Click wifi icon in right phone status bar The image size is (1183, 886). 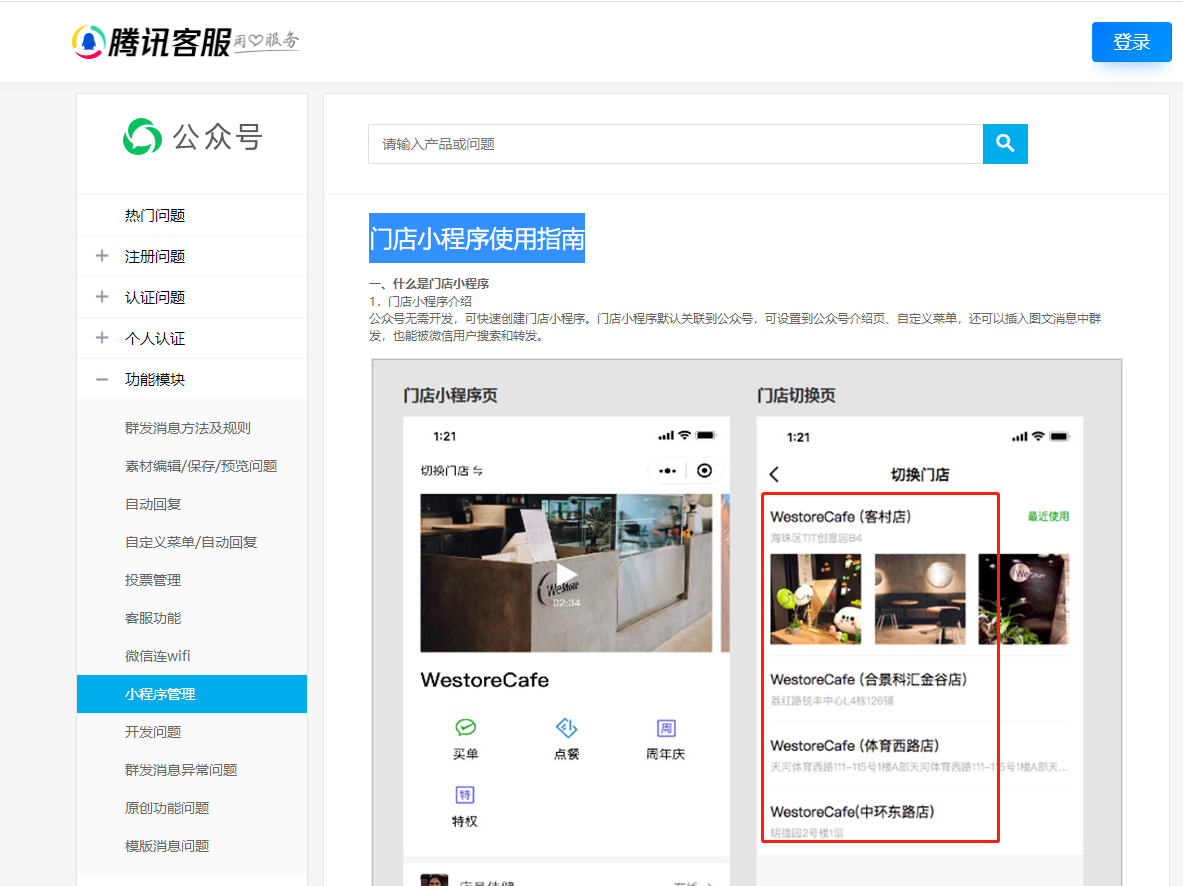1038,436
